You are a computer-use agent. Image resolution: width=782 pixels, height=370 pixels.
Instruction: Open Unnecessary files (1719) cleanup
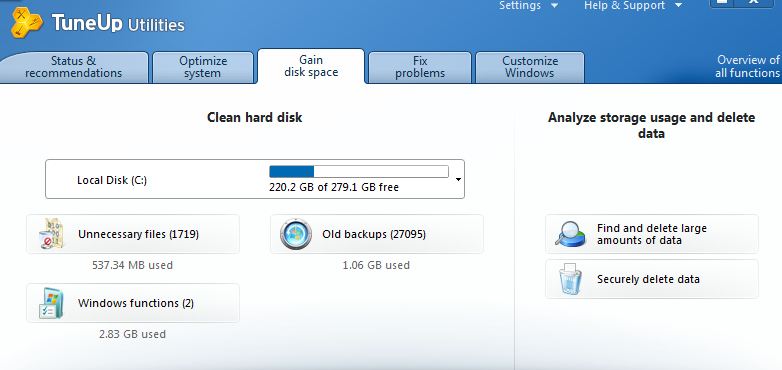tap(133, 234)
